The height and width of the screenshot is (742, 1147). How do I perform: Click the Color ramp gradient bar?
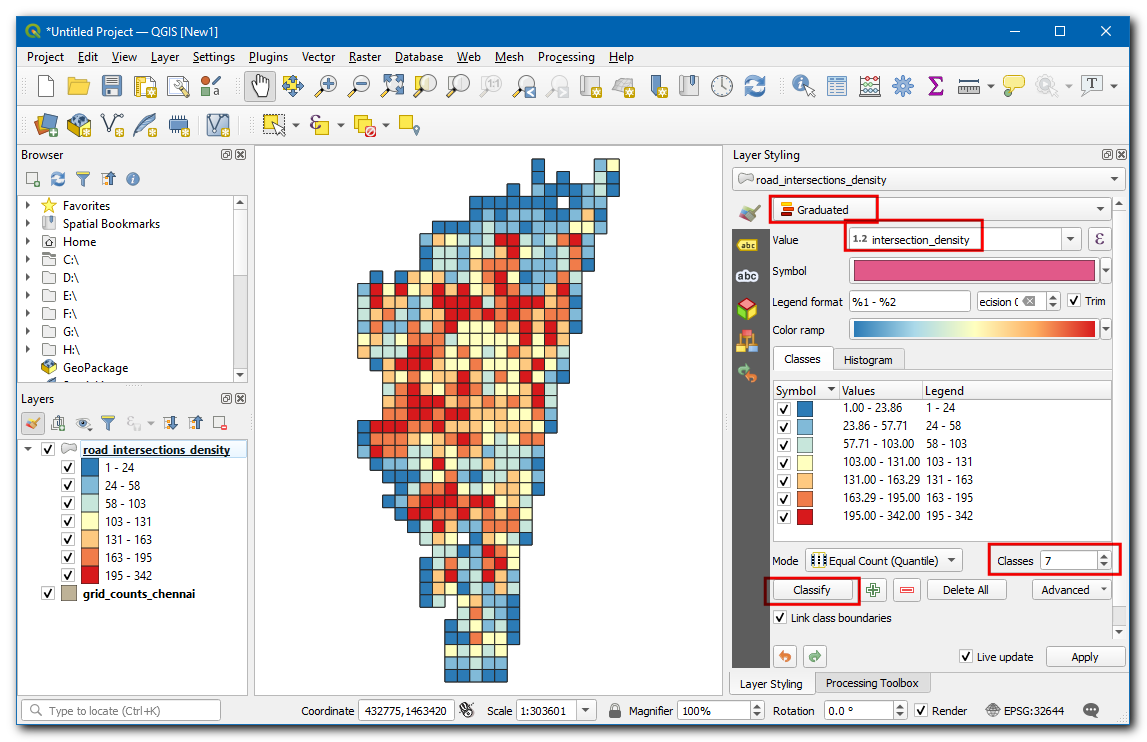[x=974, y=330]
